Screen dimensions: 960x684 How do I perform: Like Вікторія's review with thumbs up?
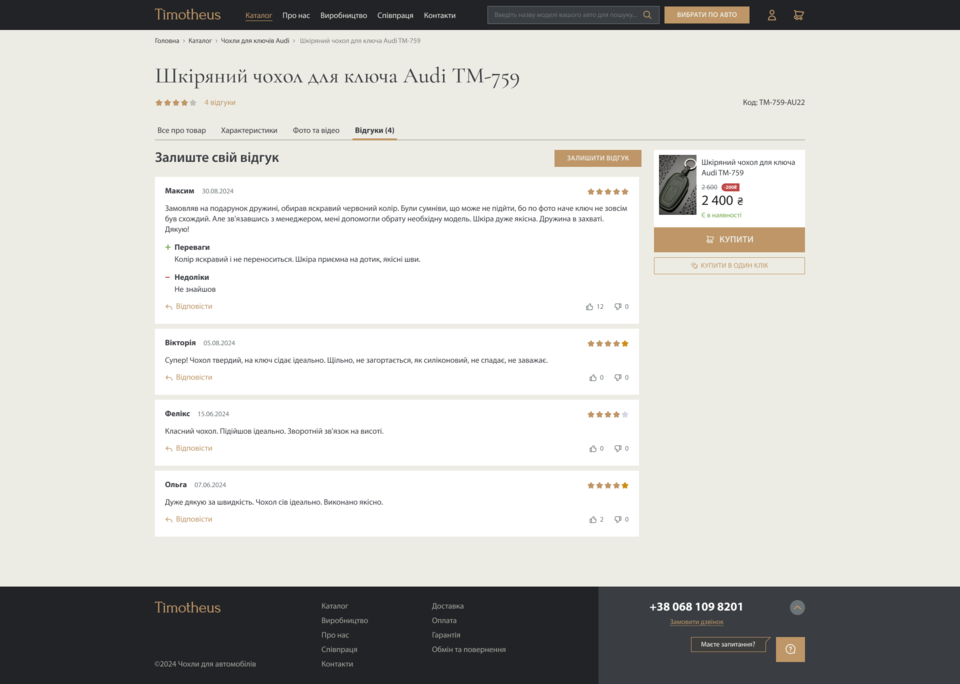593,377
